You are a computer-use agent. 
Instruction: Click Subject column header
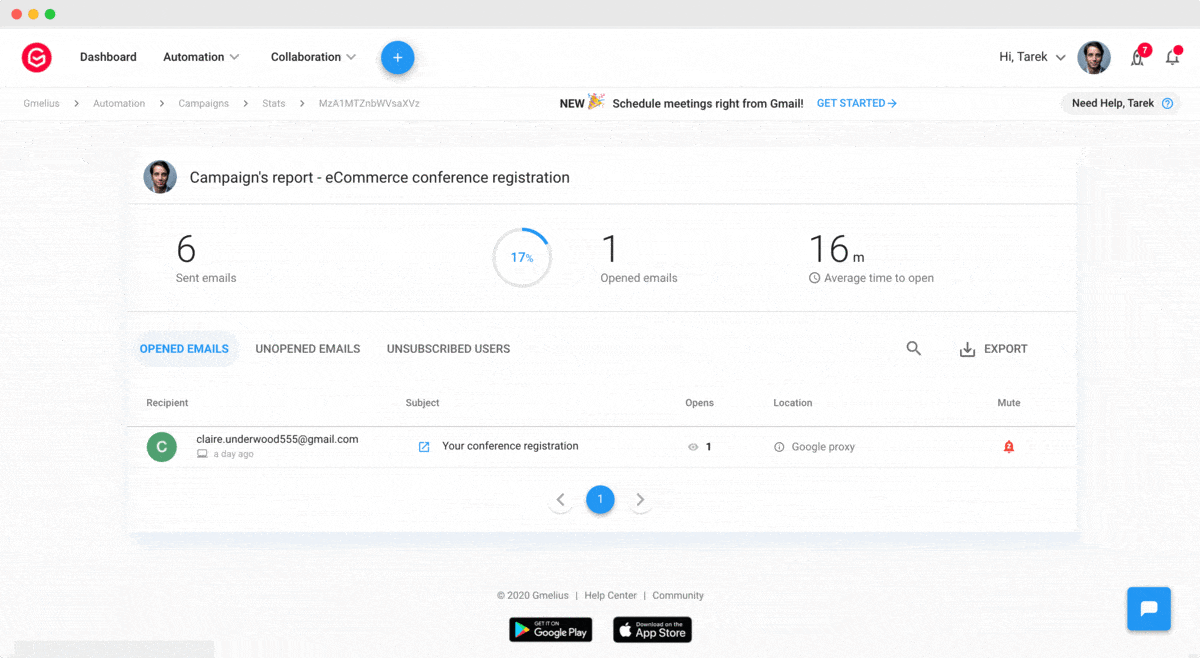pyautogui.click(x=422, y=403)
